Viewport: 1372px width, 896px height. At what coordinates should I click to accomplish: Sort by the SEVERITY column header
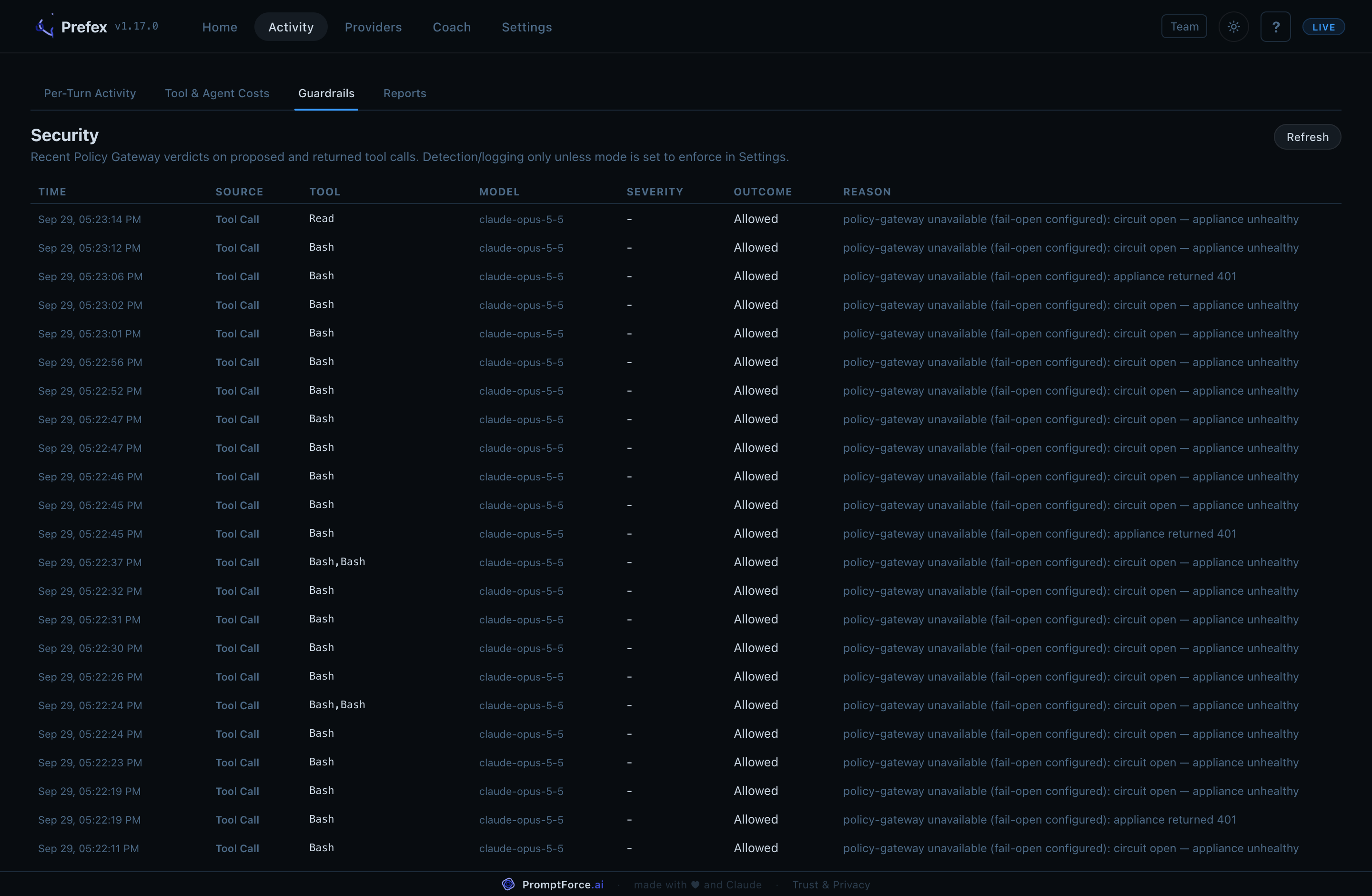coord(654,192)
